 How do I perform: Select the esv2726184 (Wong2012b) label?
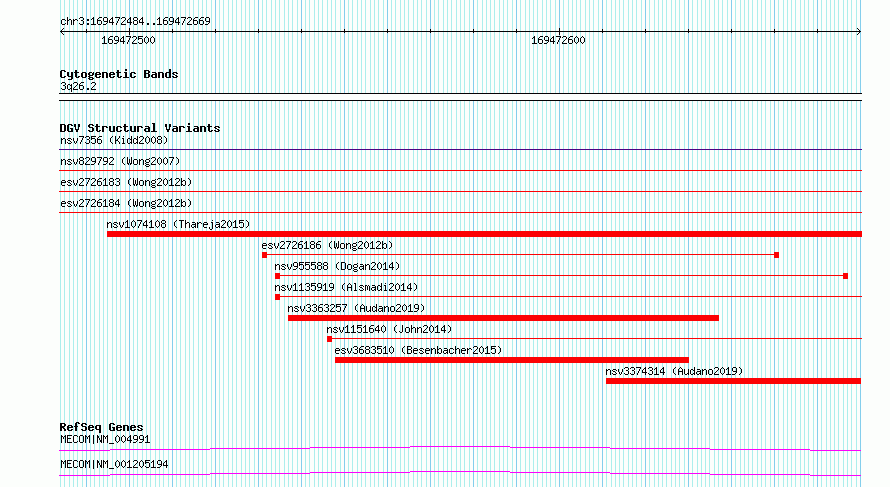pos(126,203)
